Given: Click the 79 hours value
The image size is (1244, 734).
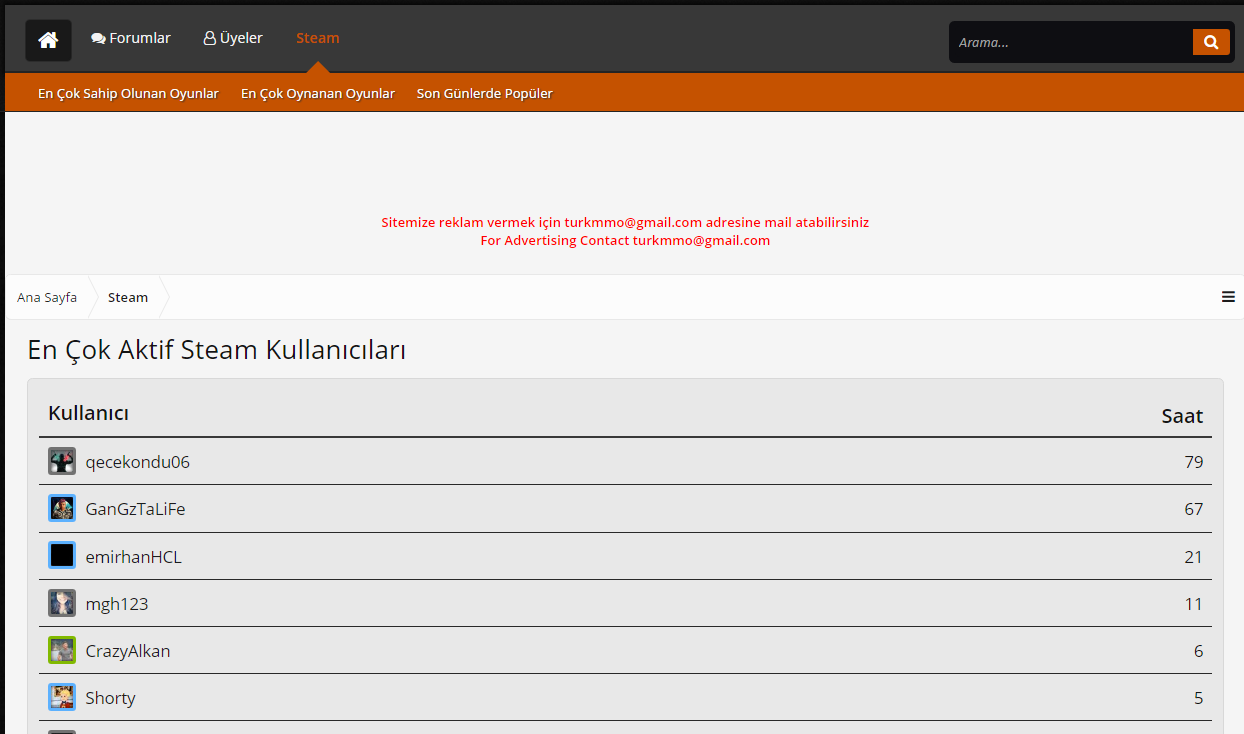Looking at the screenshot, I should (1193, 462).
